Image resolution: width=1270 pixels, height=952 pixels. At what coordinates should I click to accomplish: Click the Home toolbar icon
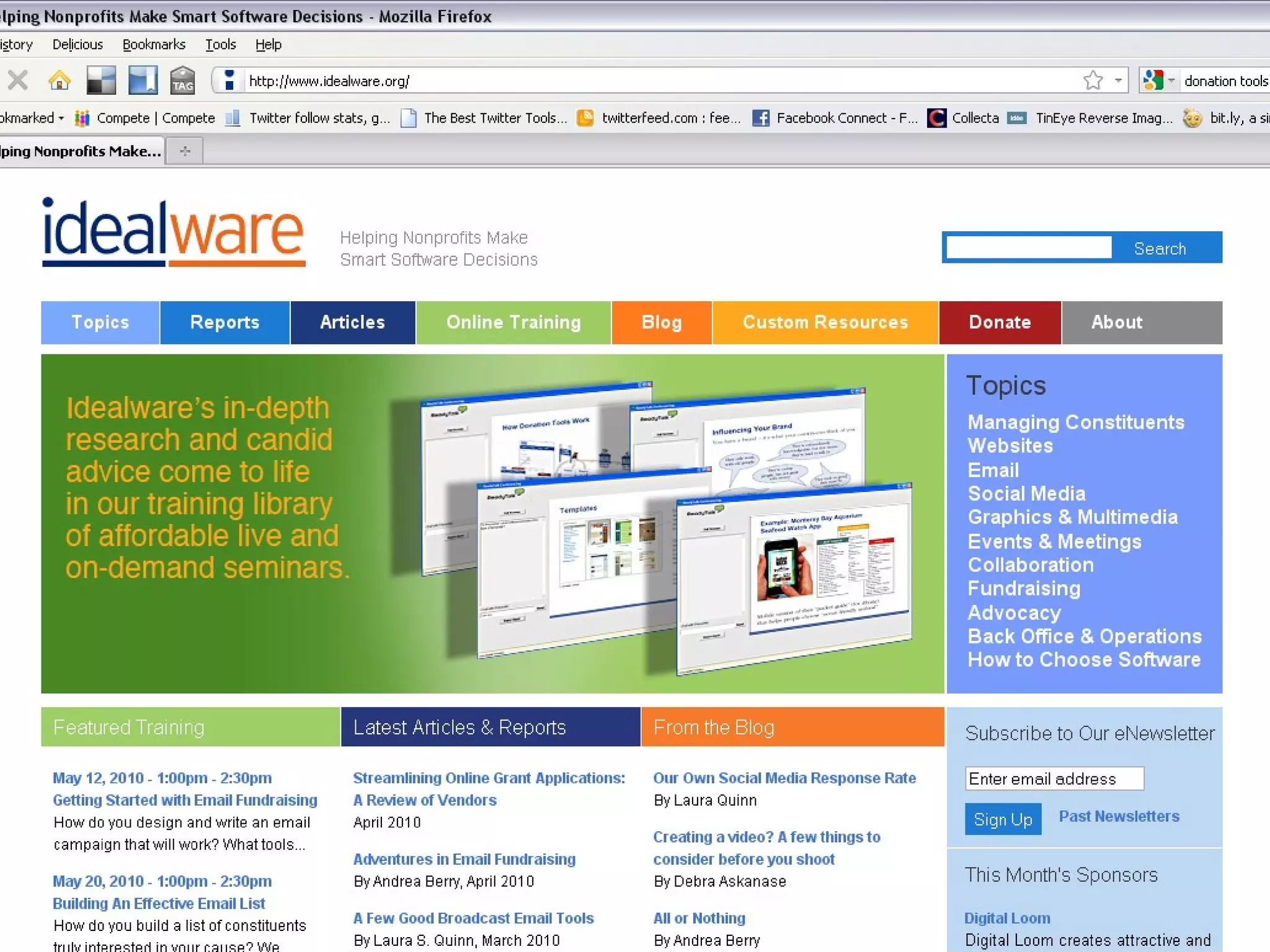click(60, 81)
